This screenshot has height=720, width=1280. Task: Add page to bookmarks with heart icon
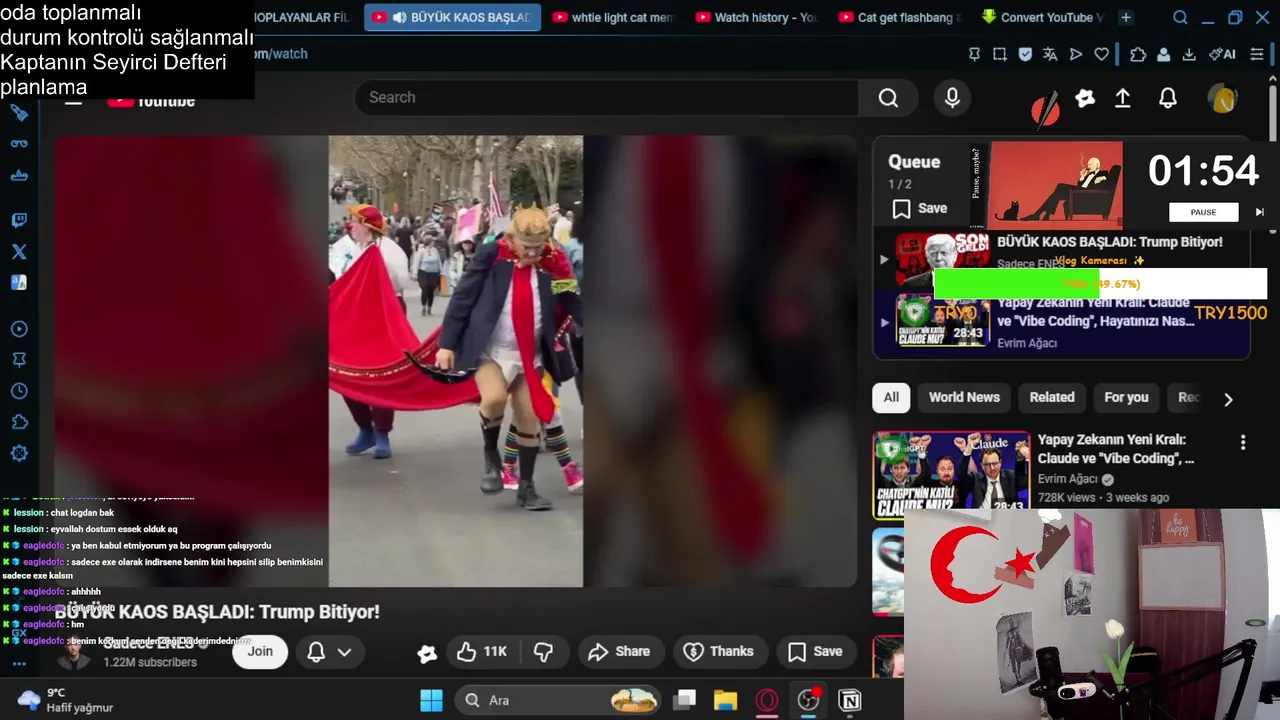[1101, 54]
